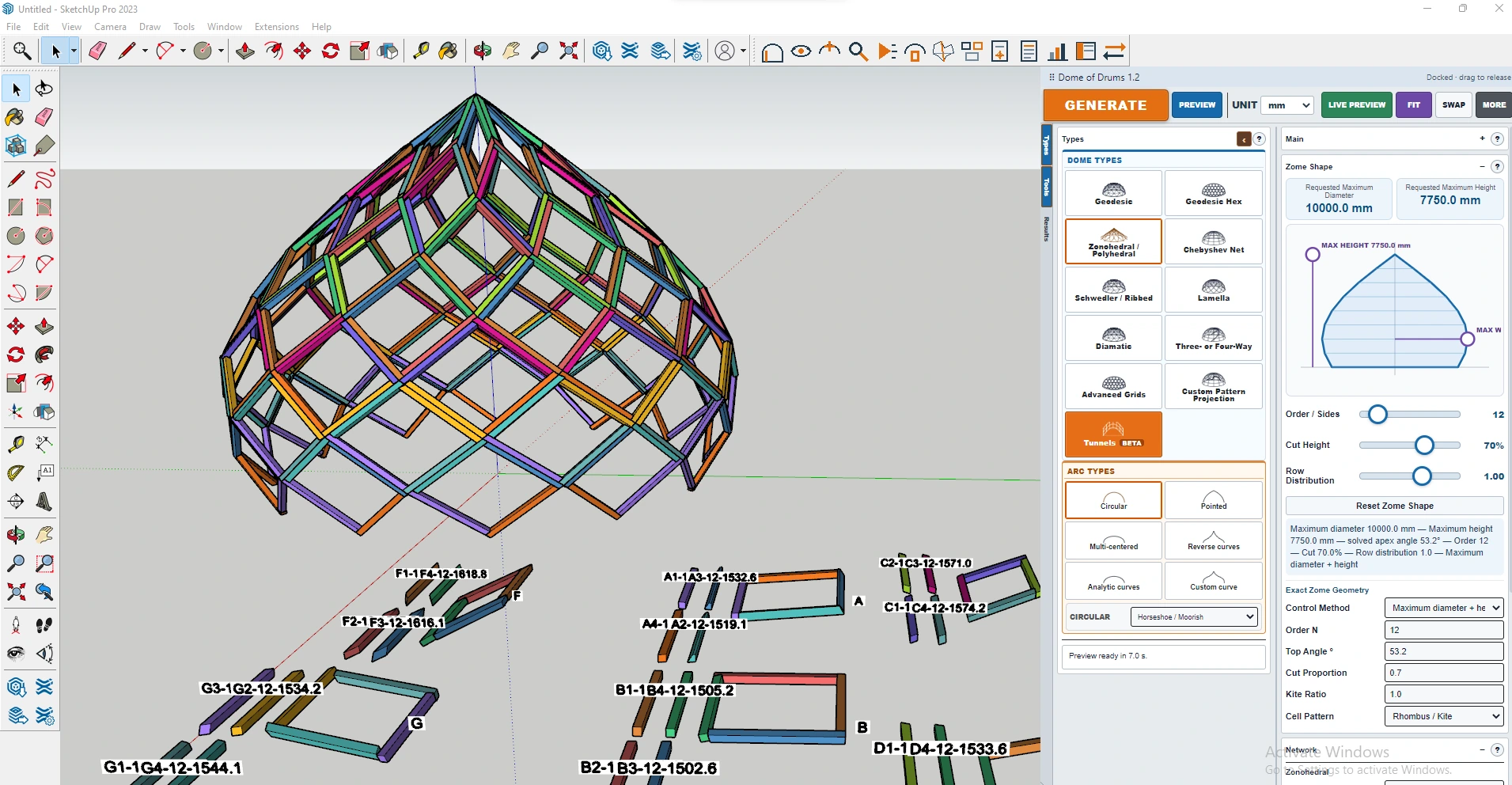Select the Protractor tool in left toolbar
This screenshot has width=1512, height=785.
pyautogui.click(x=15, y=472)
